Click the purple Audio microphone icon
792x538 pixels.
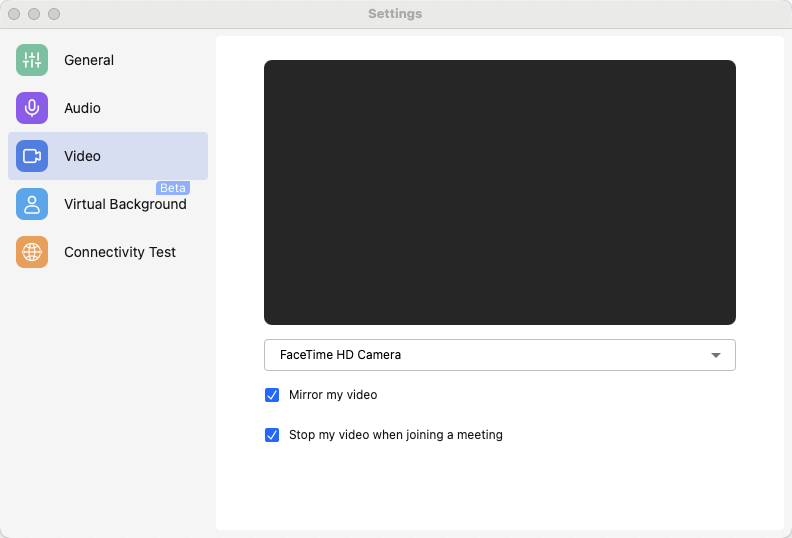(32, 108)
